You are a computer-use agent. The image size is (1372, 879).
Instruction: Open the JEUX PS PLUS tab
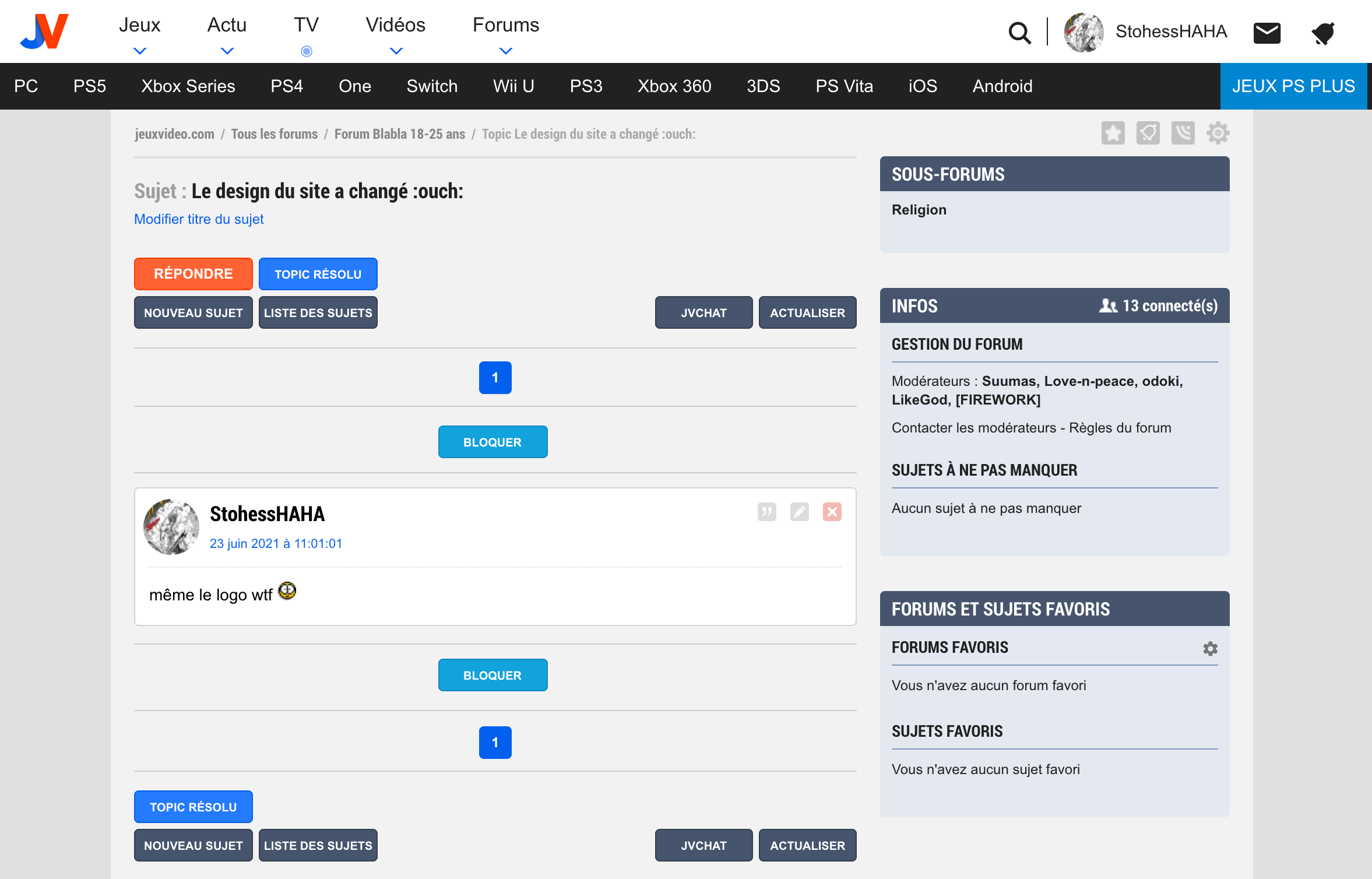coord(1293,86)
